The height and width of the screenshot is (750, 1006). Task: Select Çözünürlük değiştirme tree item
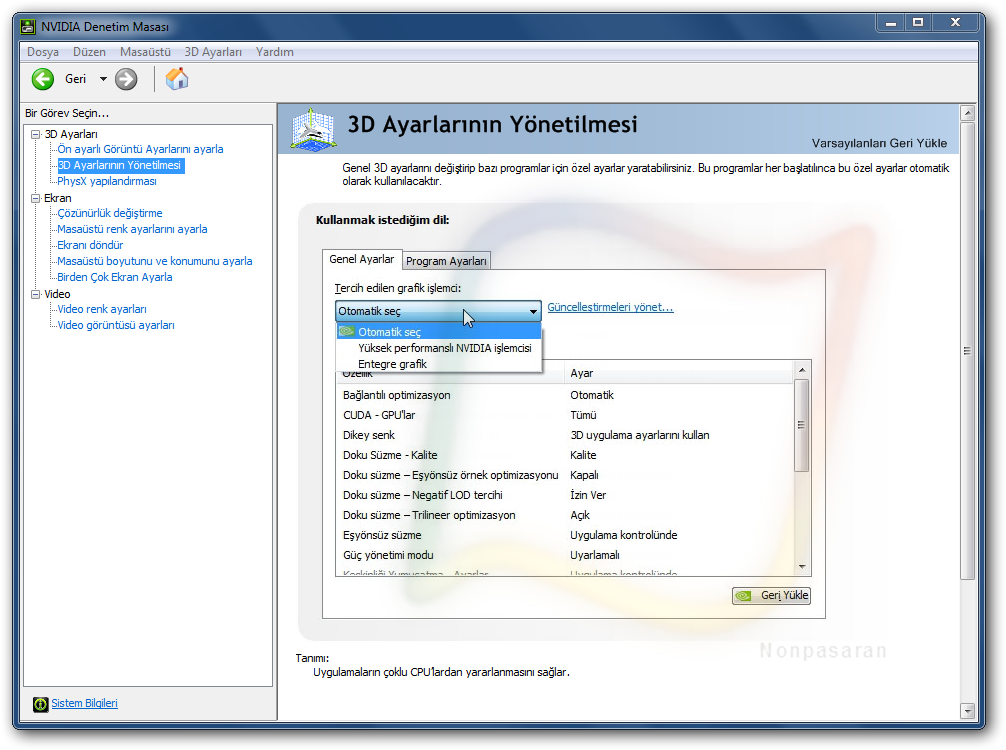tap(110, 213)
